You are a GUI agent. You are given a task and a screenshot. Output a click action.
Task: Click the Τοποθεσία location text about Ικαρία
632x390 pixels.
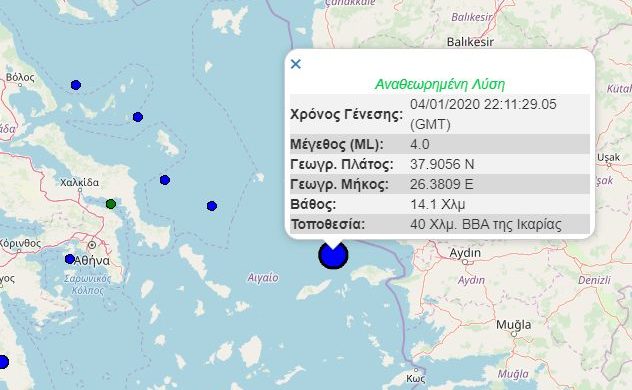pos(486,224)
